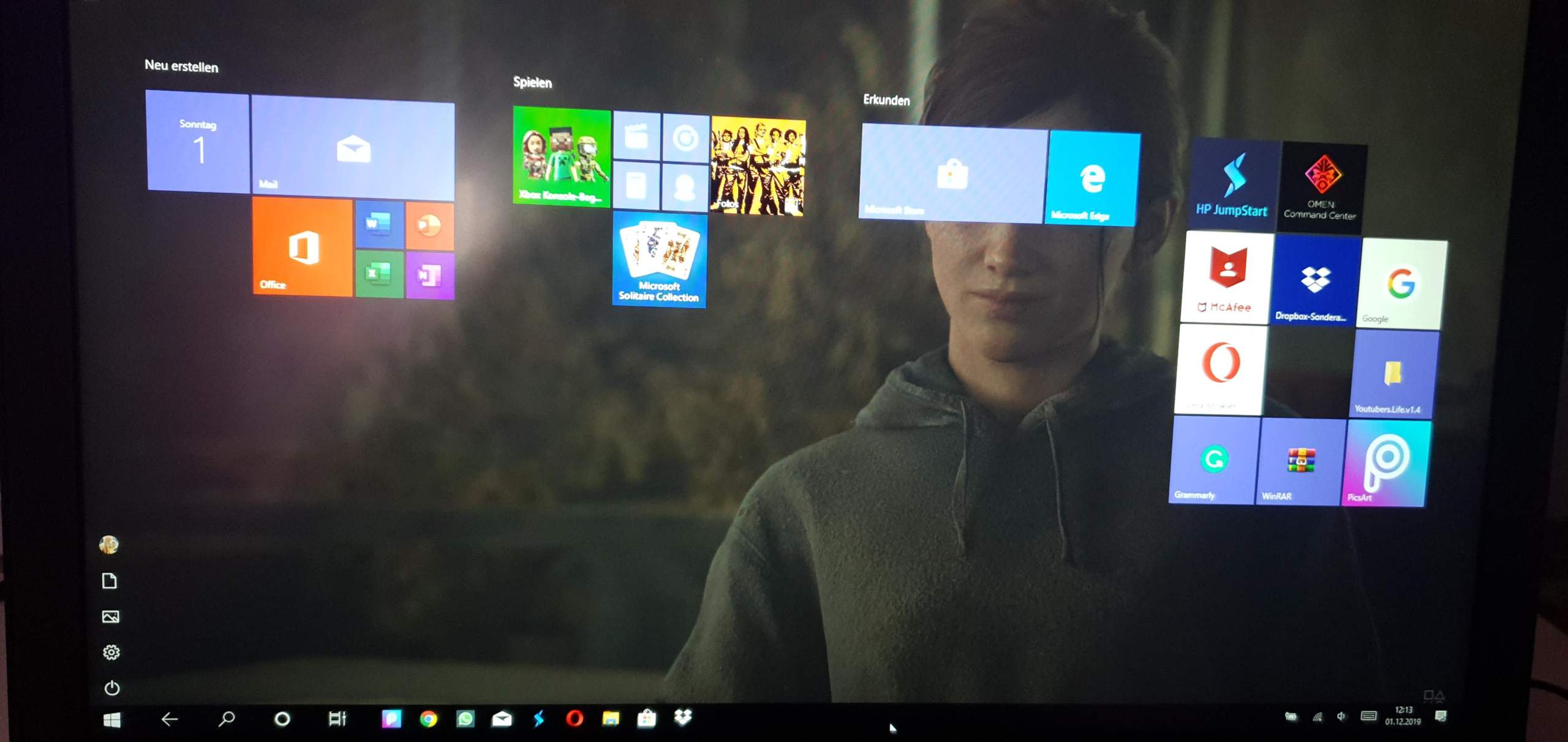
Task: Click the Power button in Start menu
Action: pos(111,688)
